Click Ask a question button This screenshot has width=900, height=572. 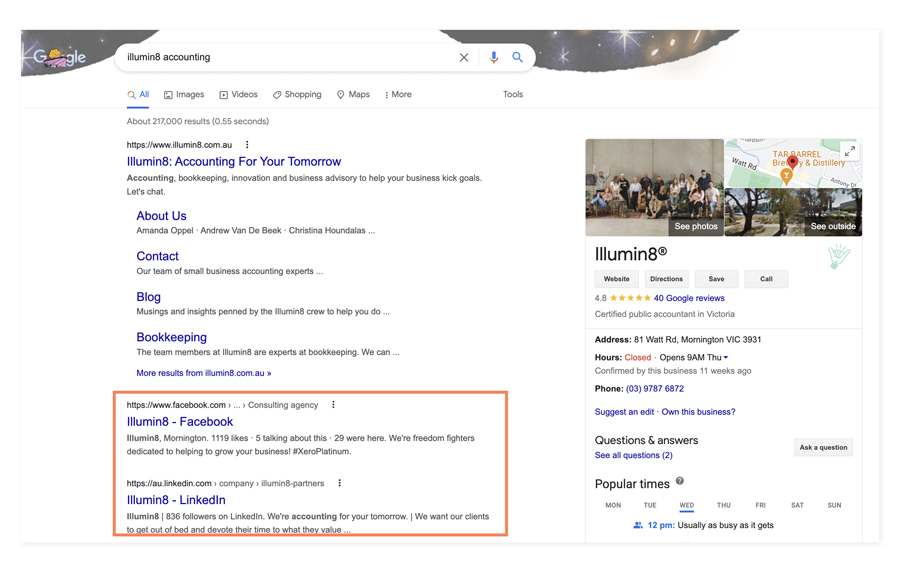point(824,448)
